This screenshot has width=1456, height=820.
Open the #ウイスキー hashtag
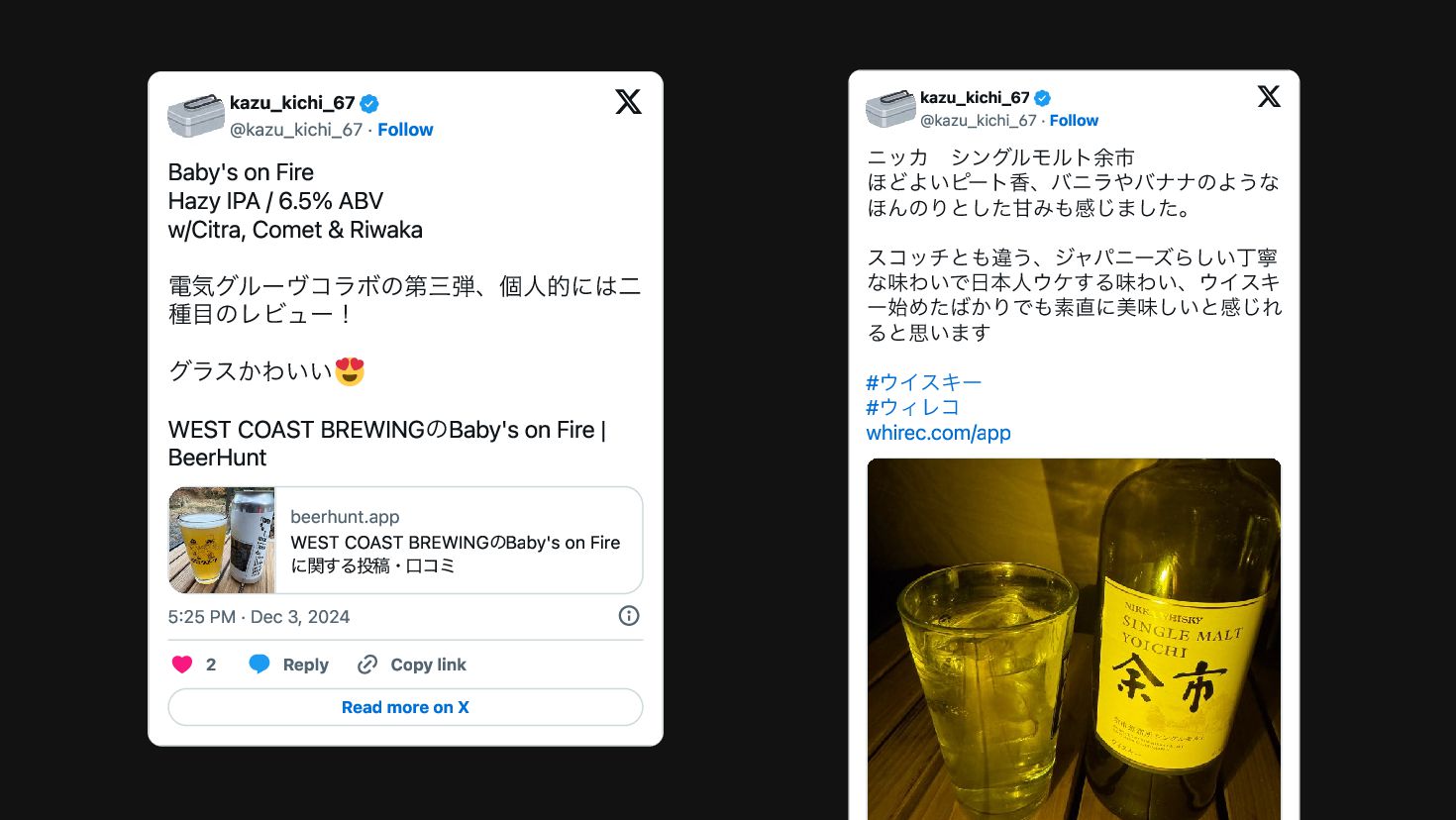click(x=924, y=382)
